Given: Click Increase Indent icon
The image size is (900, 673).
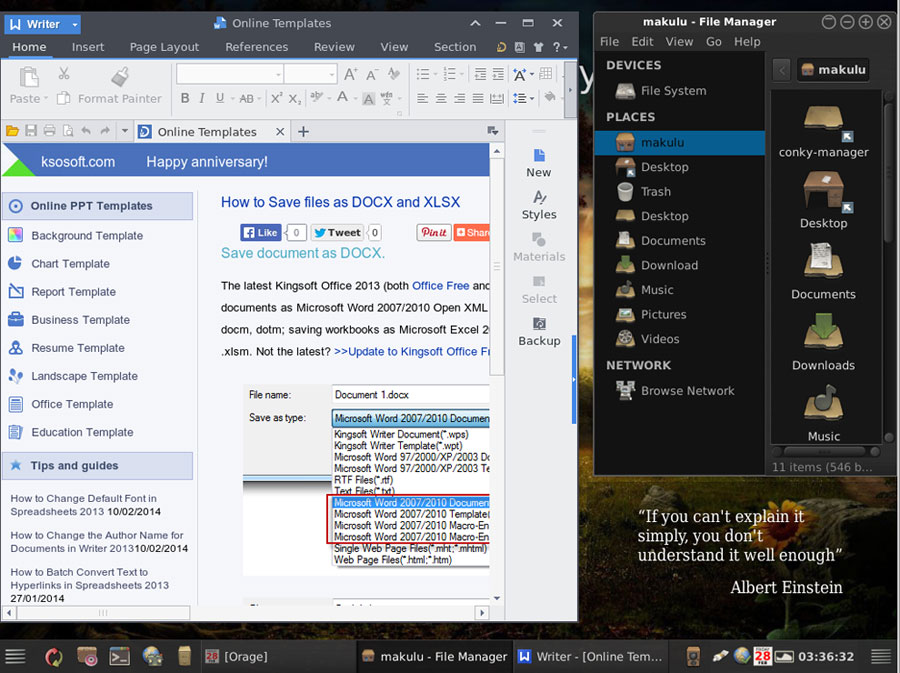Looking at the screenshot, I should (x=498, y=74).
